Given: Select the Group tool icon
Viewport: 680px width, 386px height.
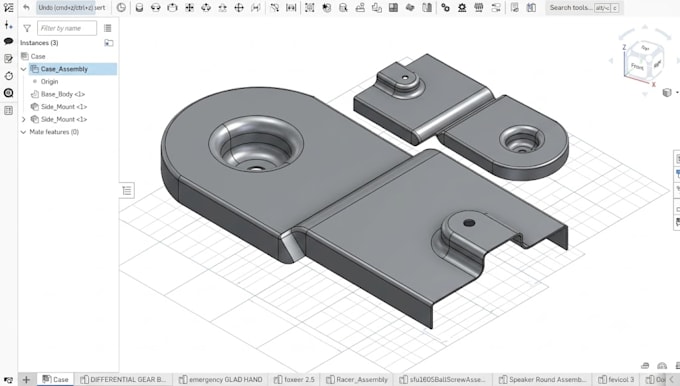Looking at the screenshot, I should (310, 7).
